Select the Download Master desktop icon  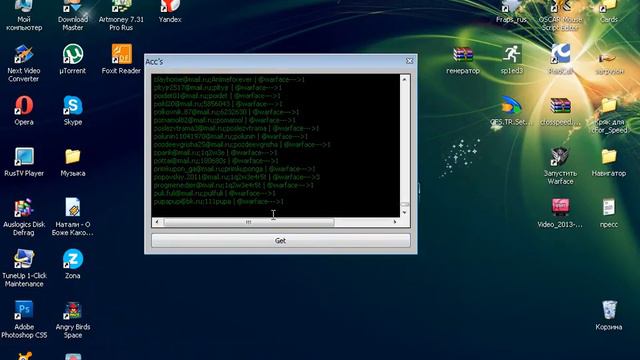[73, 16]
